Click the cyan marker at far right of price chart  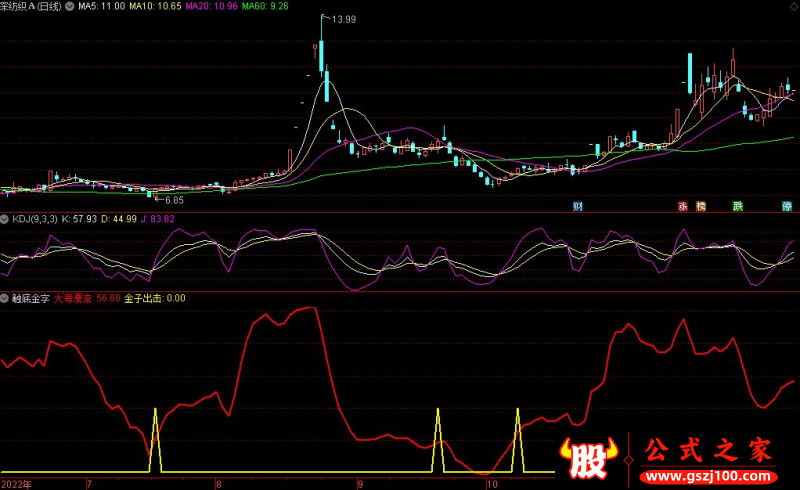[x=787, y=206]
